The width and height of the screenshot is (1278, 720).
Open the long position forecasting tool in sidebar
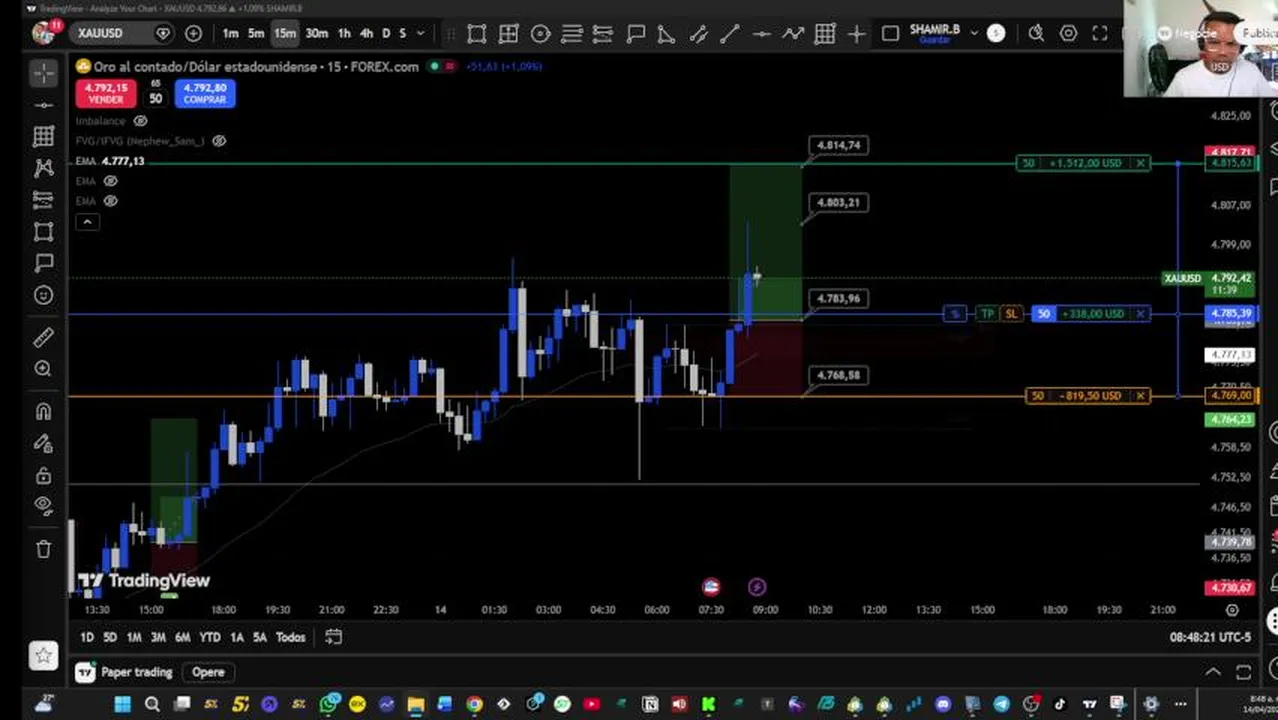pyautogui.click(x=43, y=199)
